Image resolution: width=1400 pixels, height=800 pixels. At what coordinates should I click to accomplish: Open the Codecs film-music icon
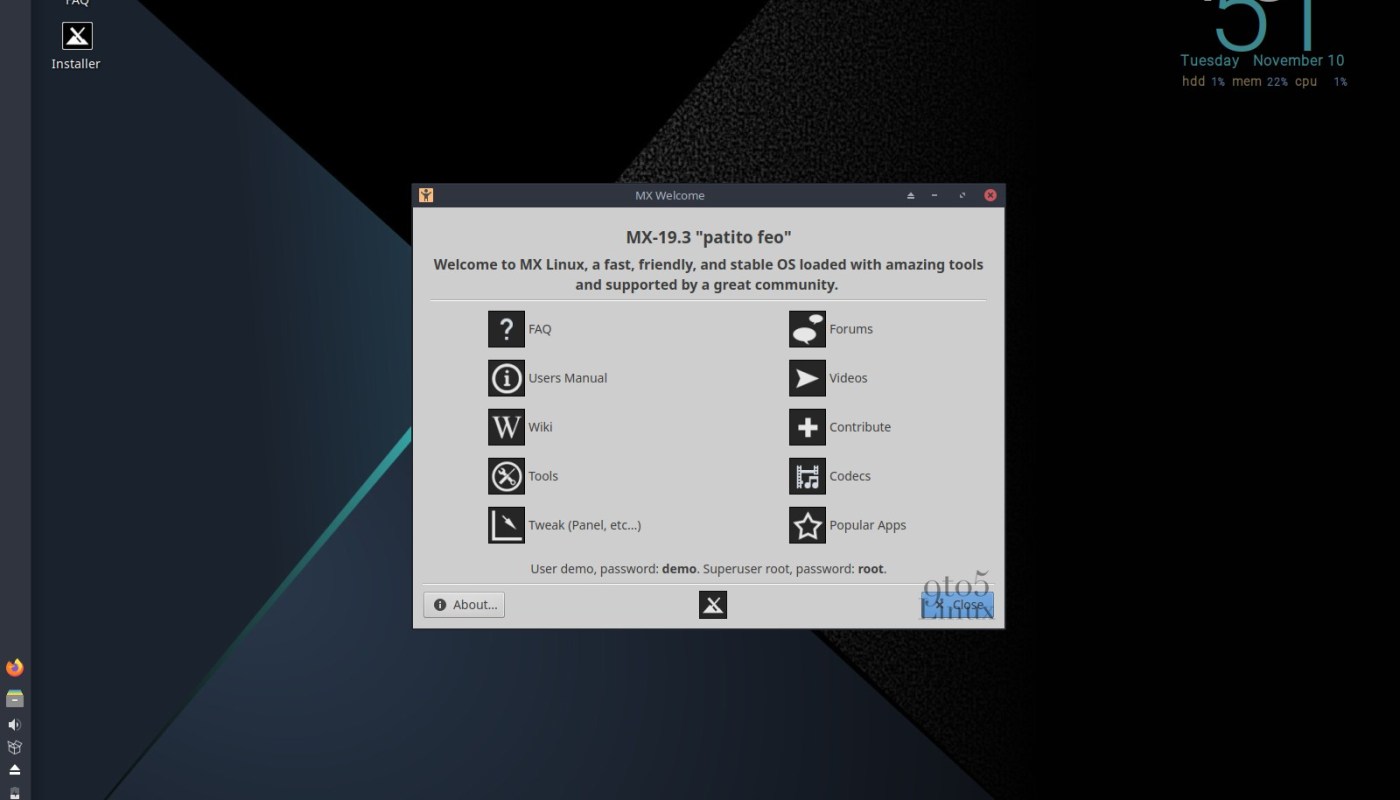807,476
